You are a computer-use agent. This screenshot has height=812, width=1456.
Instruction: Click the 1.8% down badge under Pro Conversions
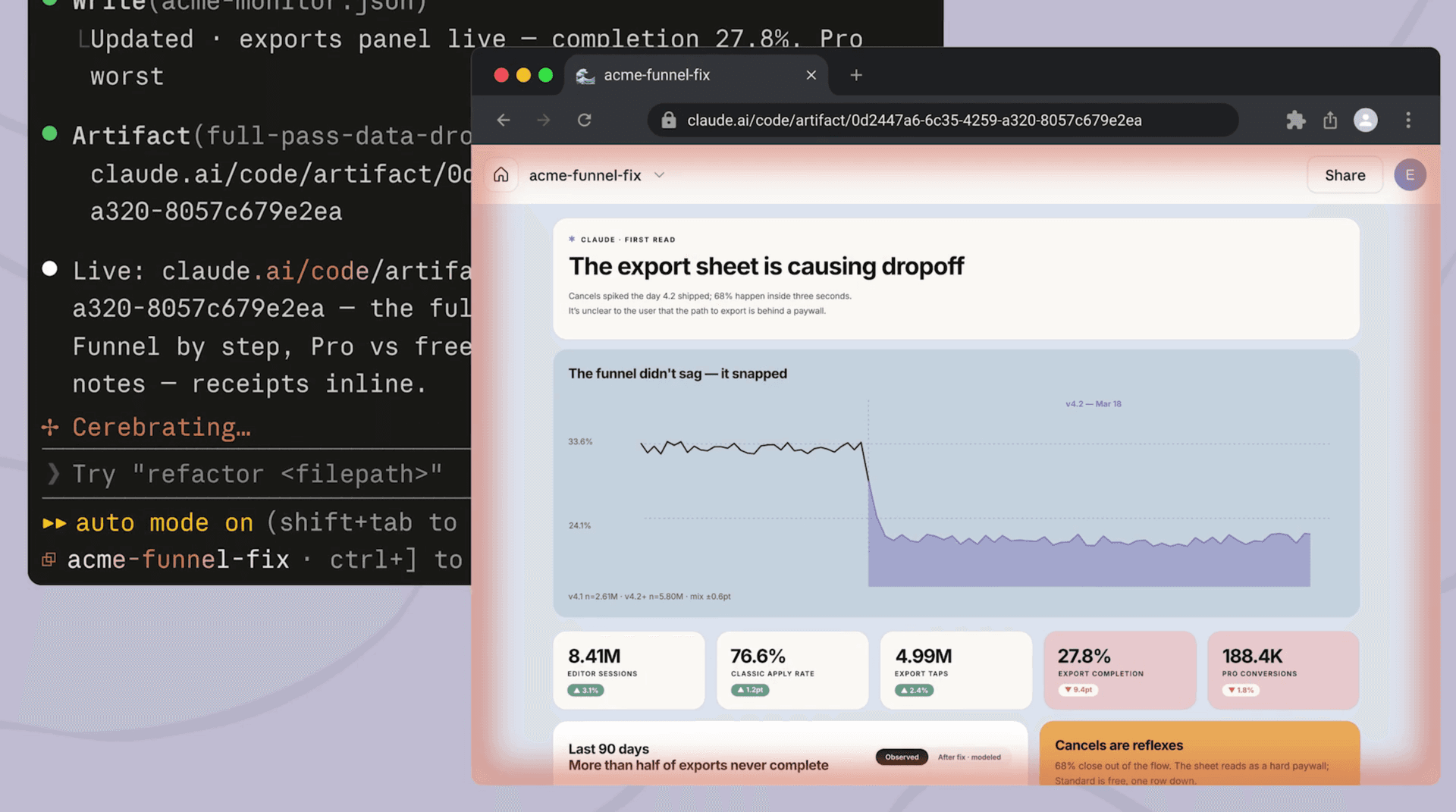(1241, 690)
